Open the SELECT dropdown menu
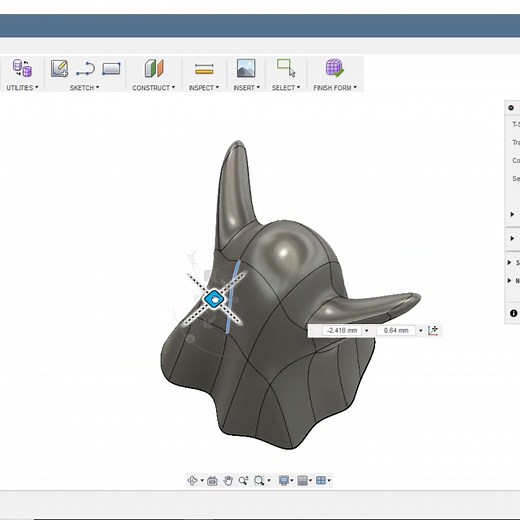Screen dimensions: 520x520 point(286,88)
